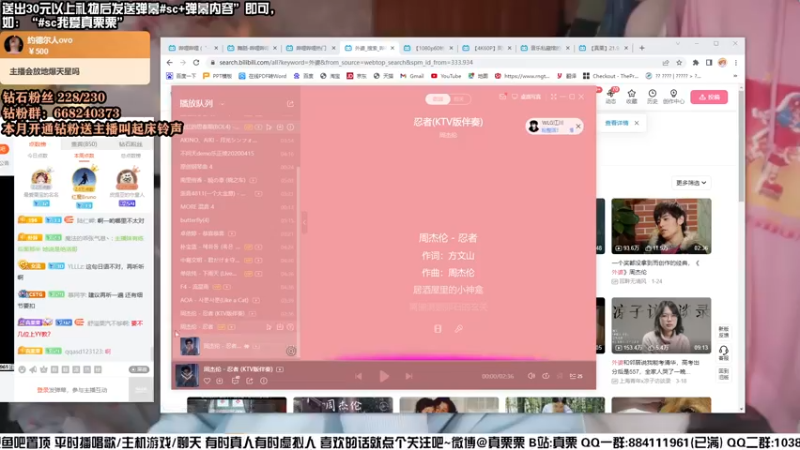Open bilibili customer service headset icon
The height and width of the screenshot is (450, 800).
pos(723,353)
